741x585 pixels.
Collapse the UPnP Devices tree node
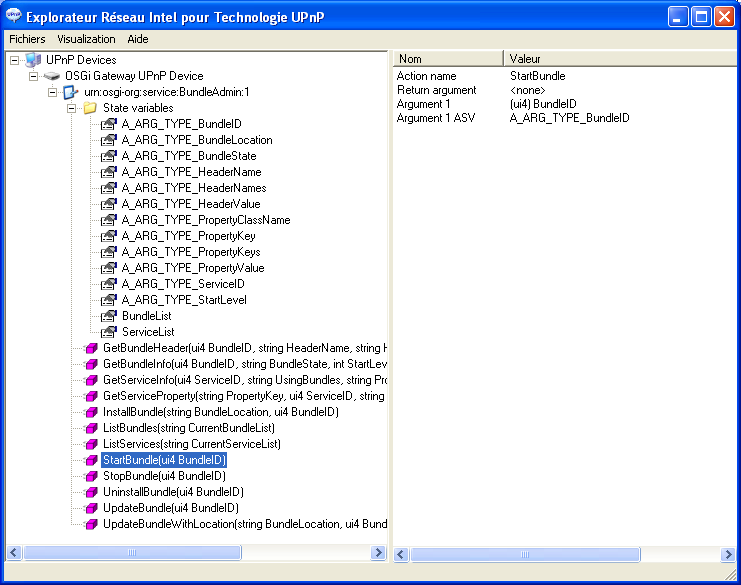15,60
